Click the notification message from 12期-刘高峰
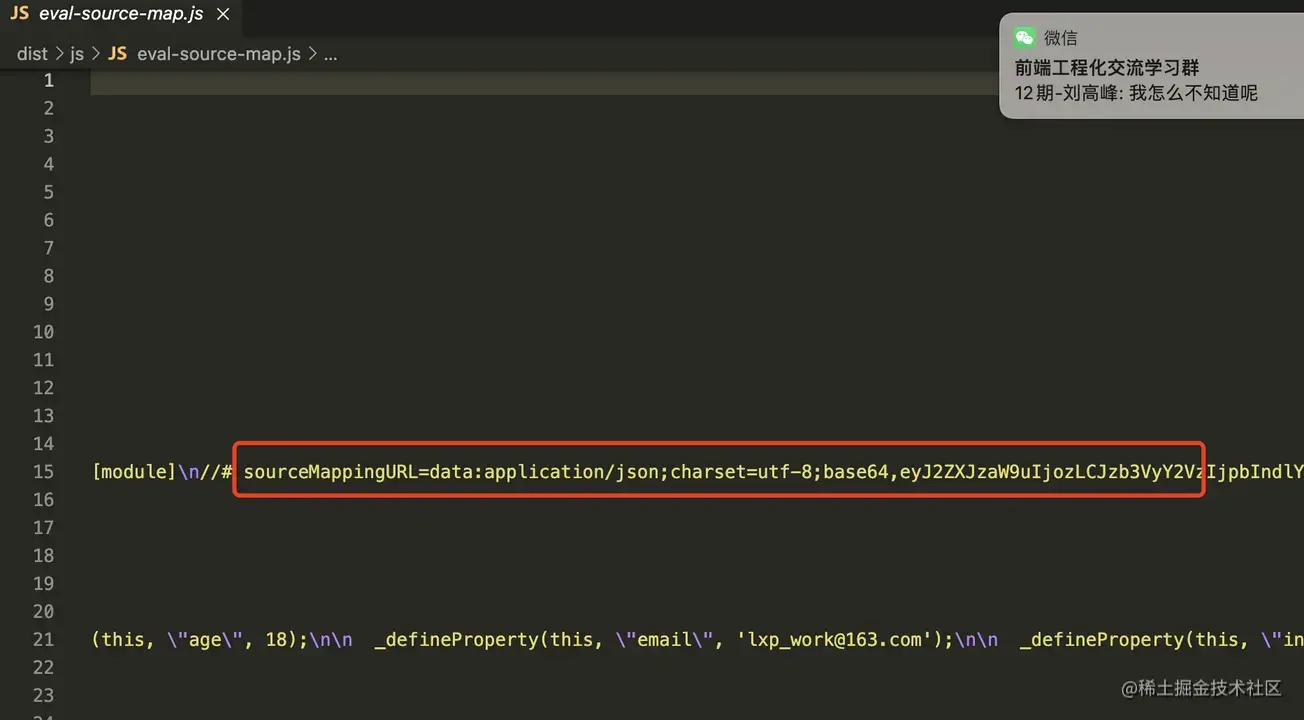The image size is (1304, 720). coord(1136,93)
